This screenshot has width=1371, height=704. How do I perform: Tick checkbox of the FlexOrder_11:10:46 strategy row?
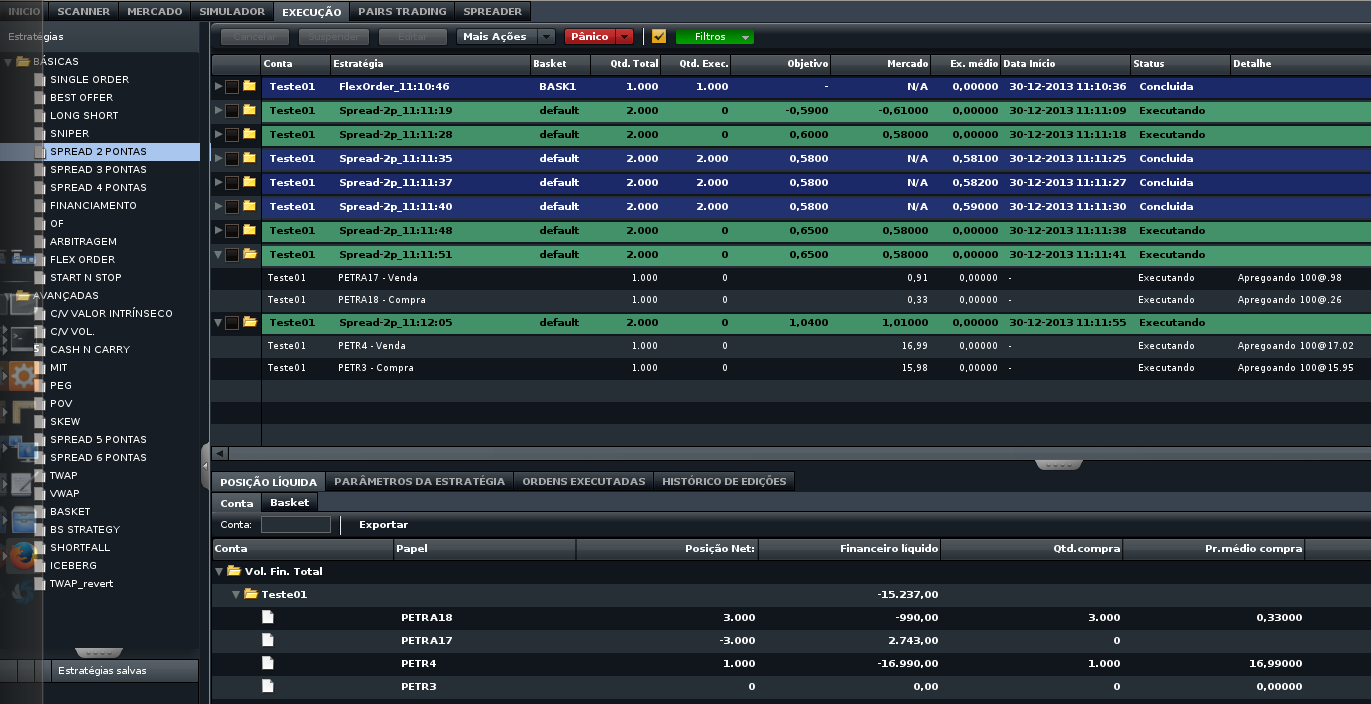tap(232, 87)
